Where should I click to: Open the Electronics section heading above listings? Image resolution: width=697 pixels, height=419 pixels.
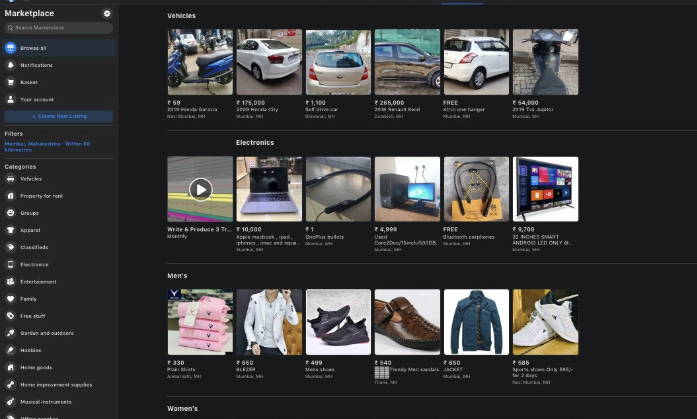255,143
